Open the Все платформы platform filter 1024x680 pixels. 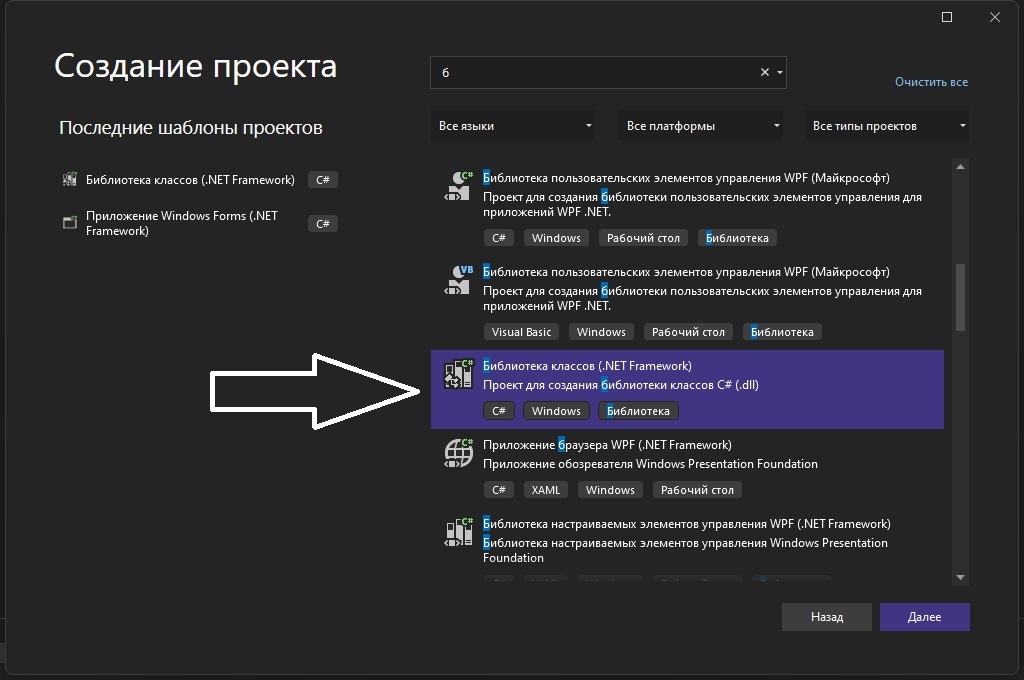point(701,125)
